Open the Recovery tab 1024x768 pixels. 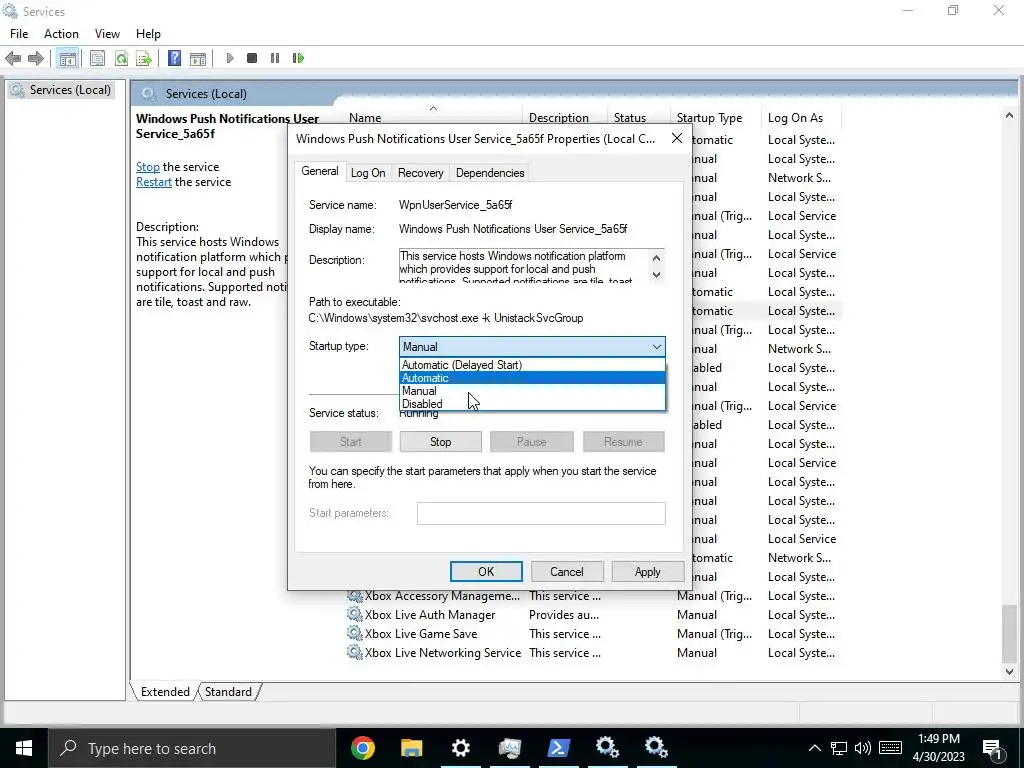[x=421, y=173]
